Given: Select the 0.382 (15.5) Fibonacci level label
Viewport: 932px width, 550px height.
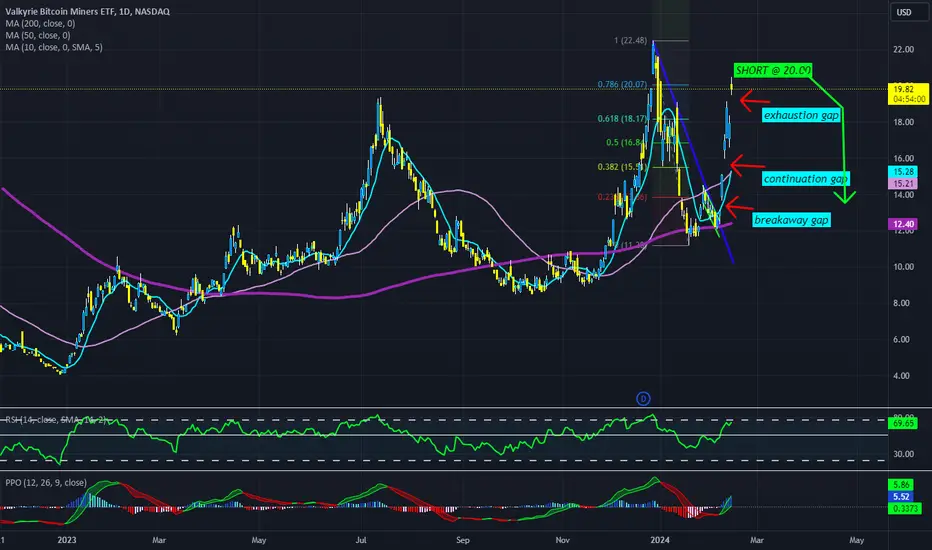Looking at the screenshot, I should click(622, 167).
